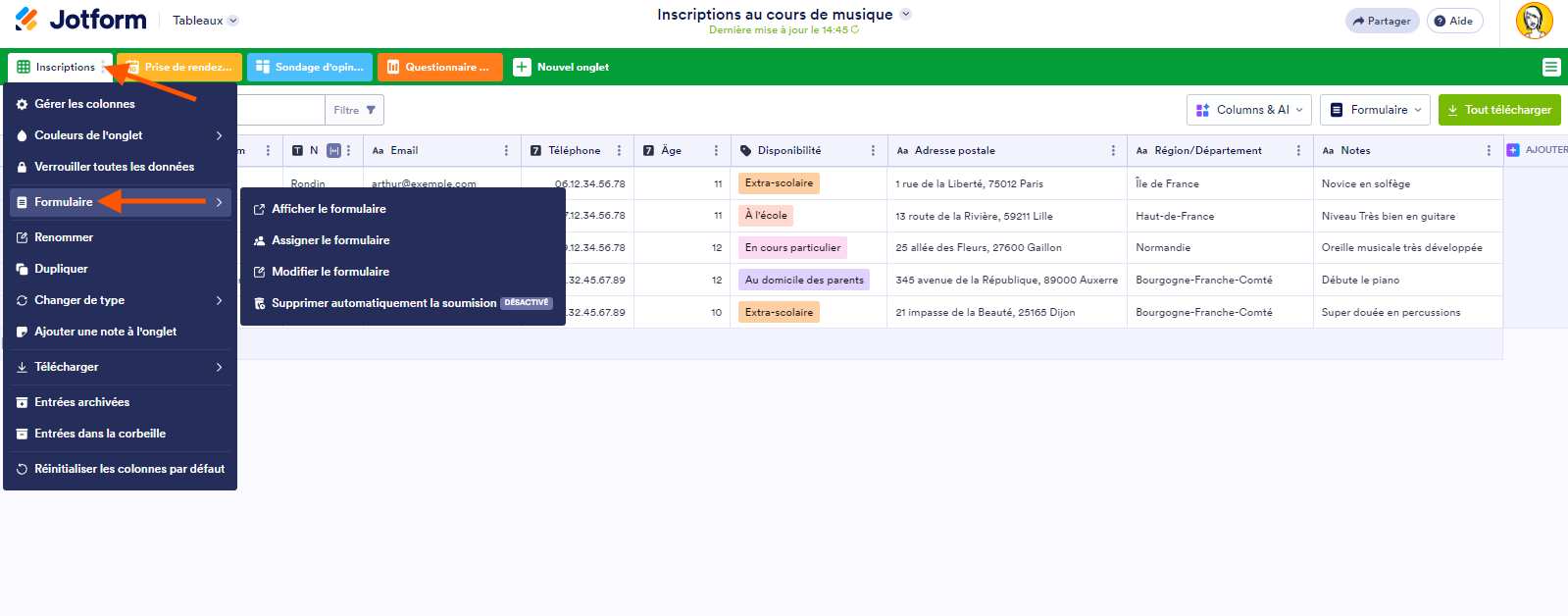The width and height of the screenshot is (1568, 616).
Task: Click the Oreille musicale très développée note
Action: 1407,247
